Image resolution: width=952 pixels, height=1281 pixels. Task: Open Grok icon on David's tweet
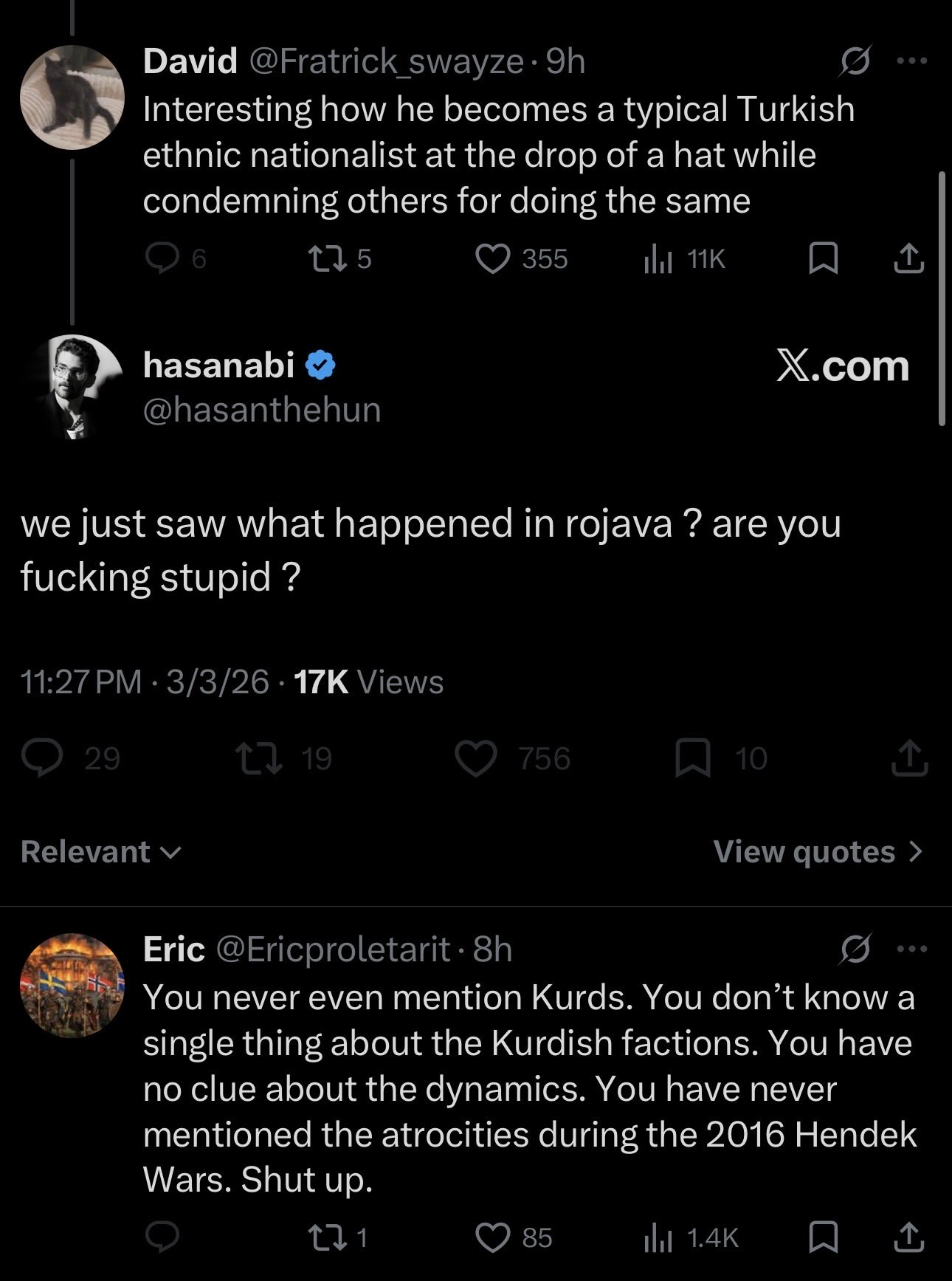click(856, 61)
